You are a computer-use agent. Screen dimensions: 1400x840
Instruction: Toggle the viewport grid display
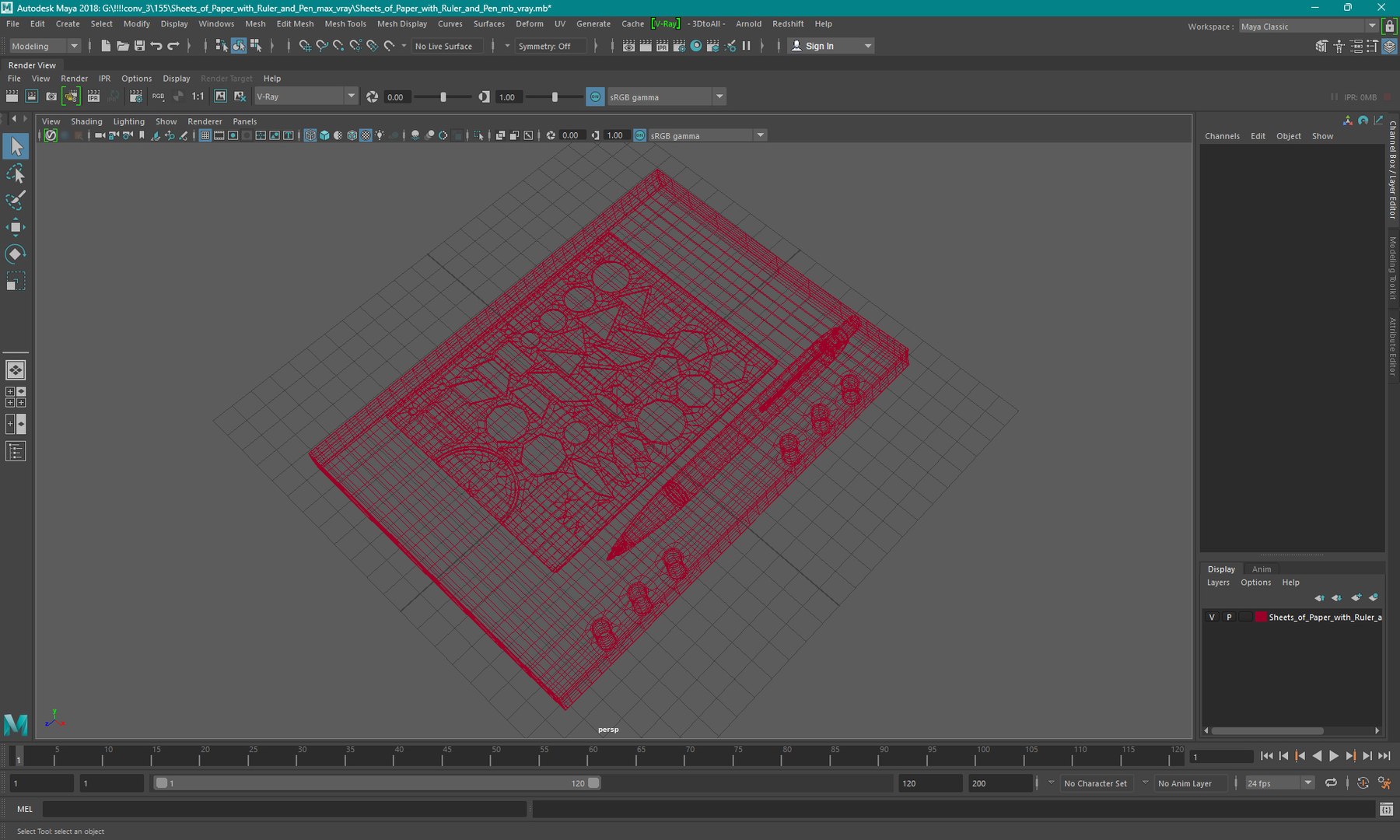tap(205, 135)
